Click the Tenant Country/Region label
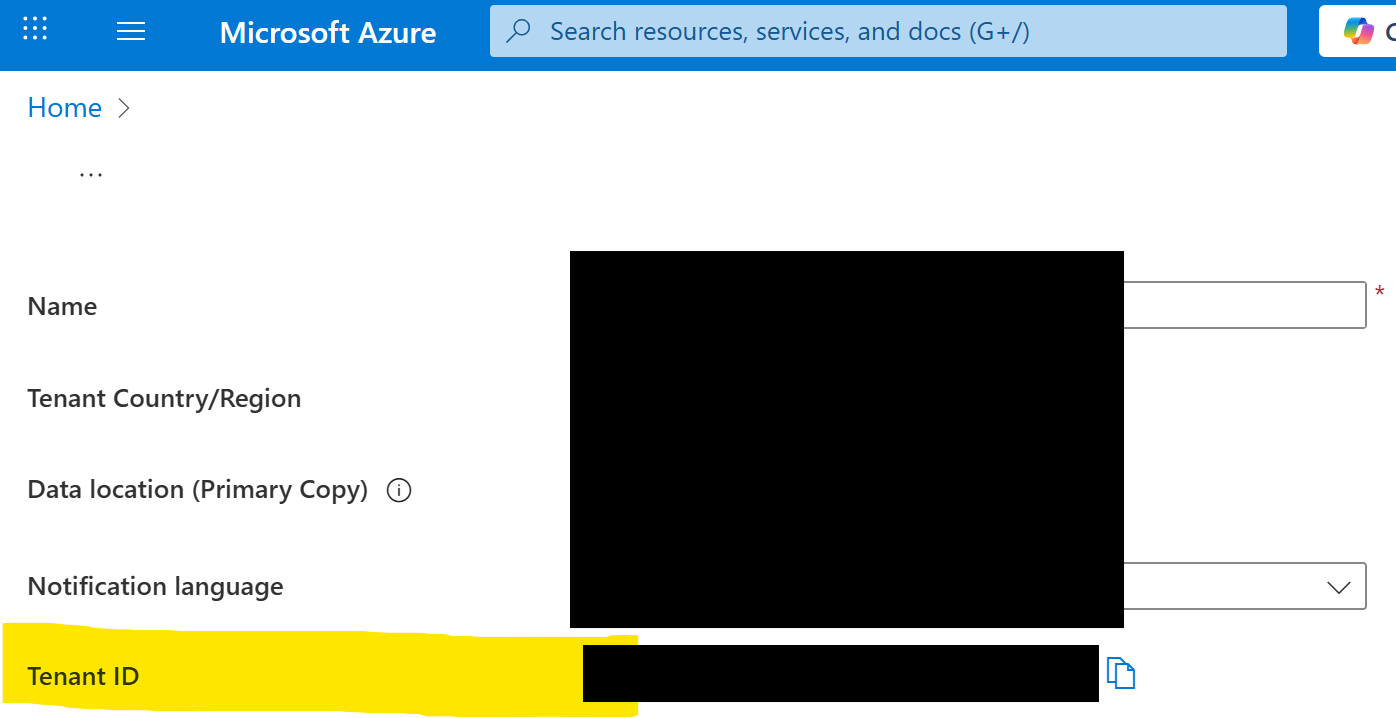This screenshot has width=1396, height=718. pos(164,398)
